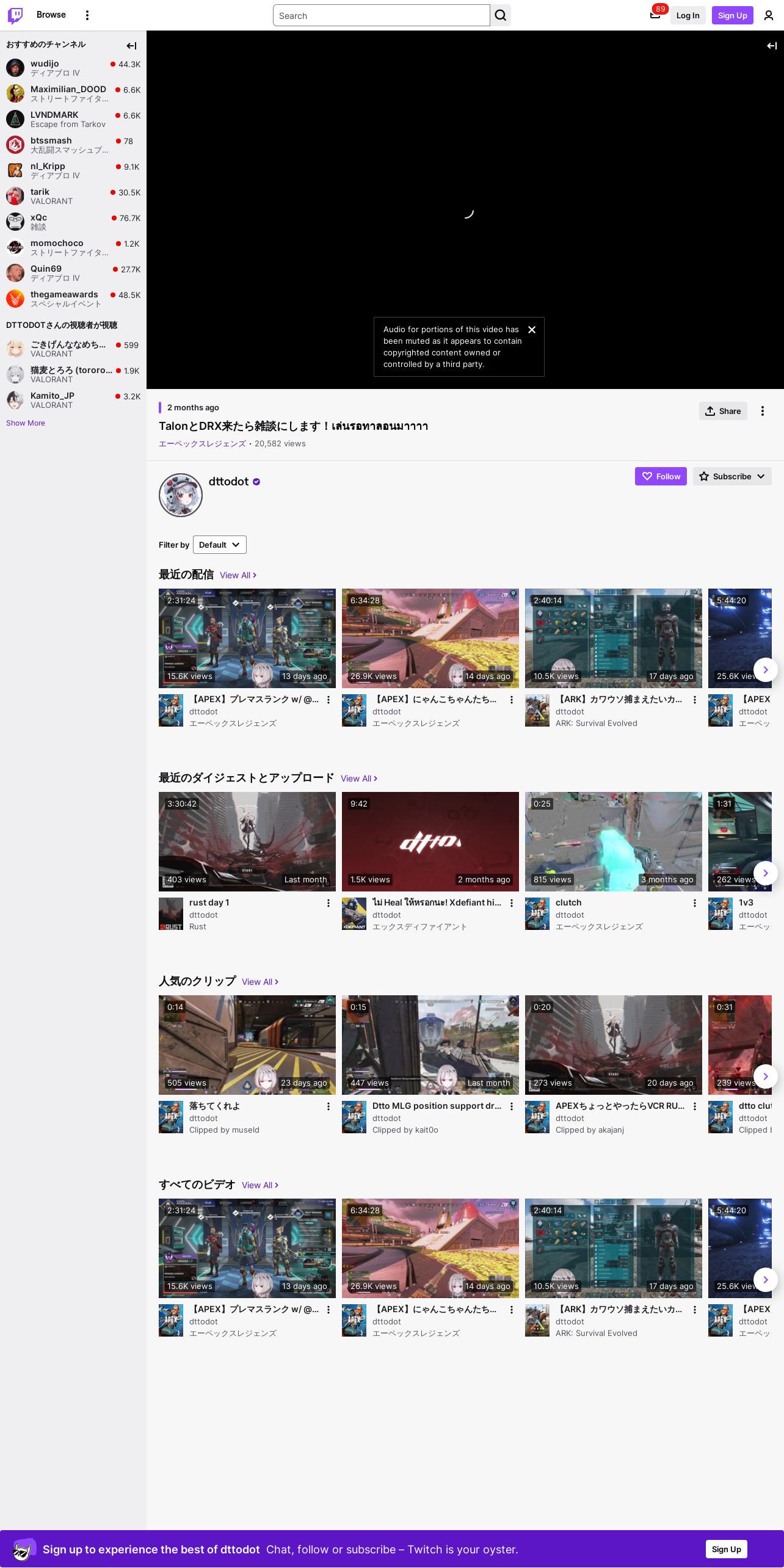Open the three-dot menu beside Browse

coord(87,15)
